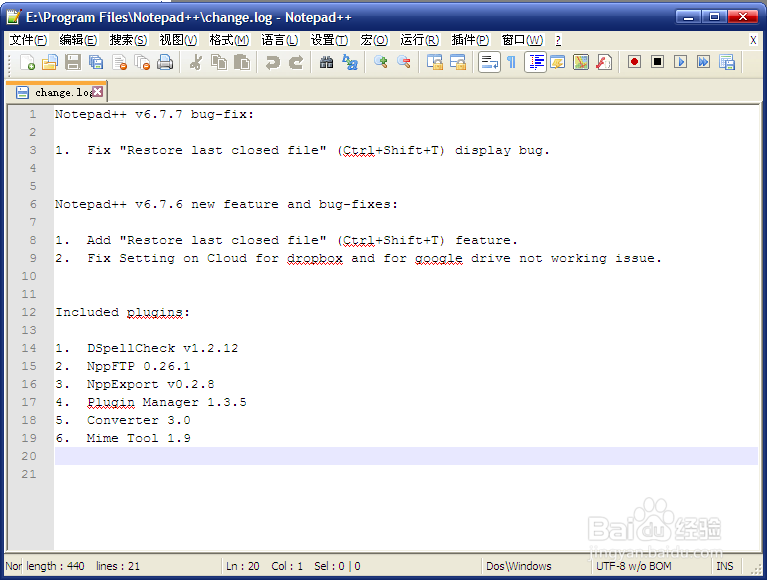Open the Function List icon
The width and height of the screenshot is (767, 580).
(x=604, y=62)
